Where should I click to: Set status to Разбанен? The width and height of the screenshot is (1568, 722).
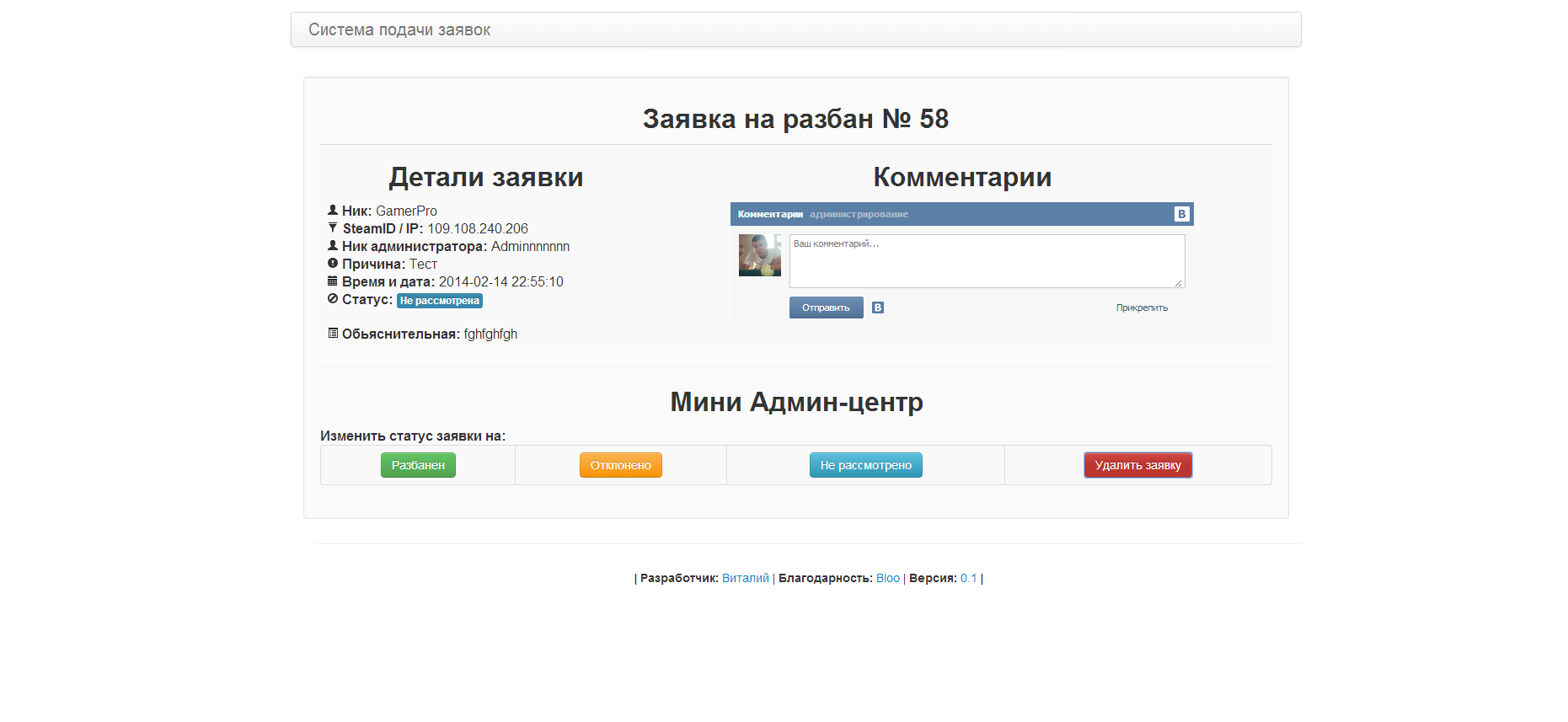(x=418, y=465)
